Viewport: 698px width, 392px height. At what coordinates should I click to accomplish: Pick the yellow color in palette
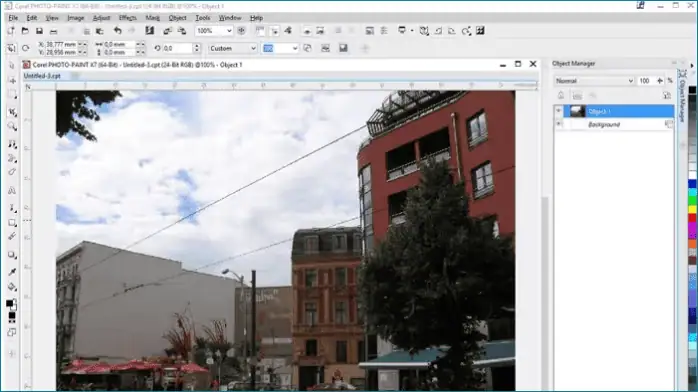(x=693, y=209)
